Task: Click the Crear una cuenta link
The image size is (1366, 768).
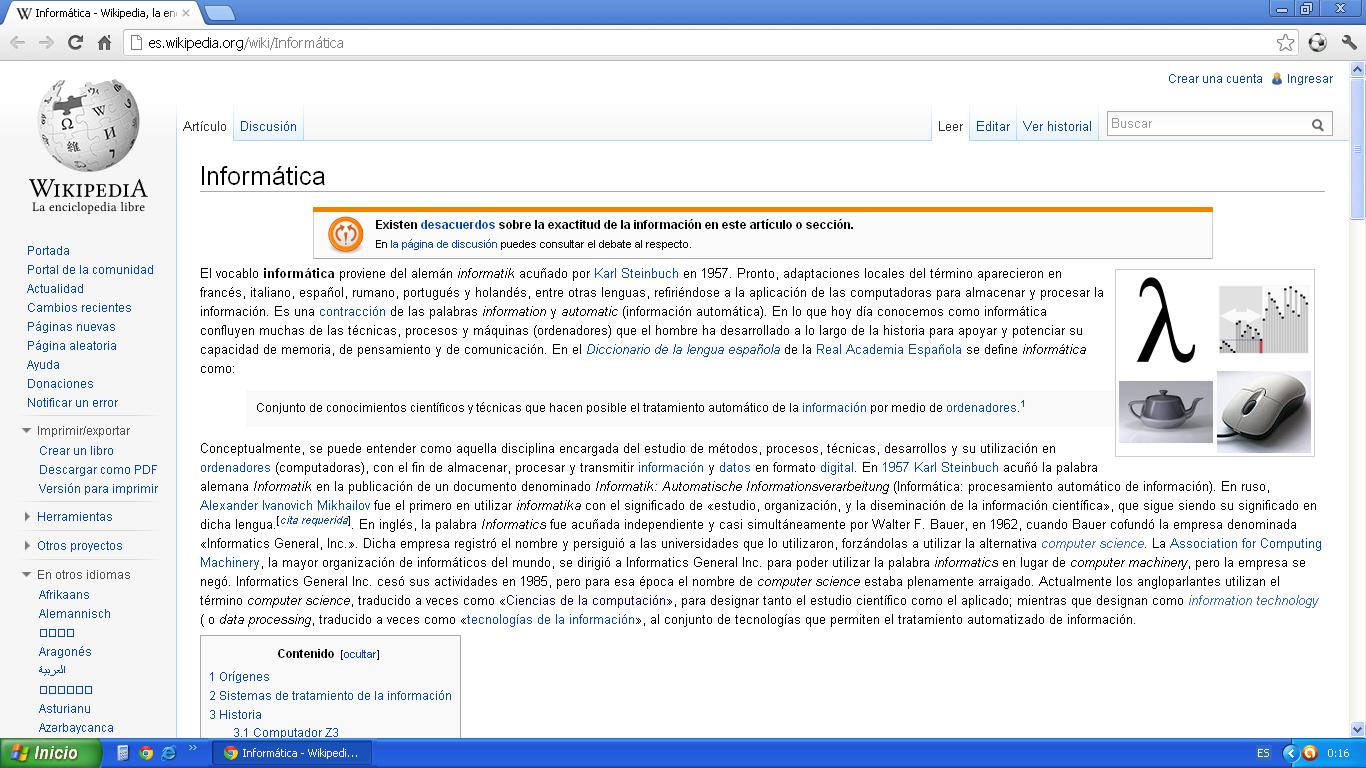Action: point(1215,79)
